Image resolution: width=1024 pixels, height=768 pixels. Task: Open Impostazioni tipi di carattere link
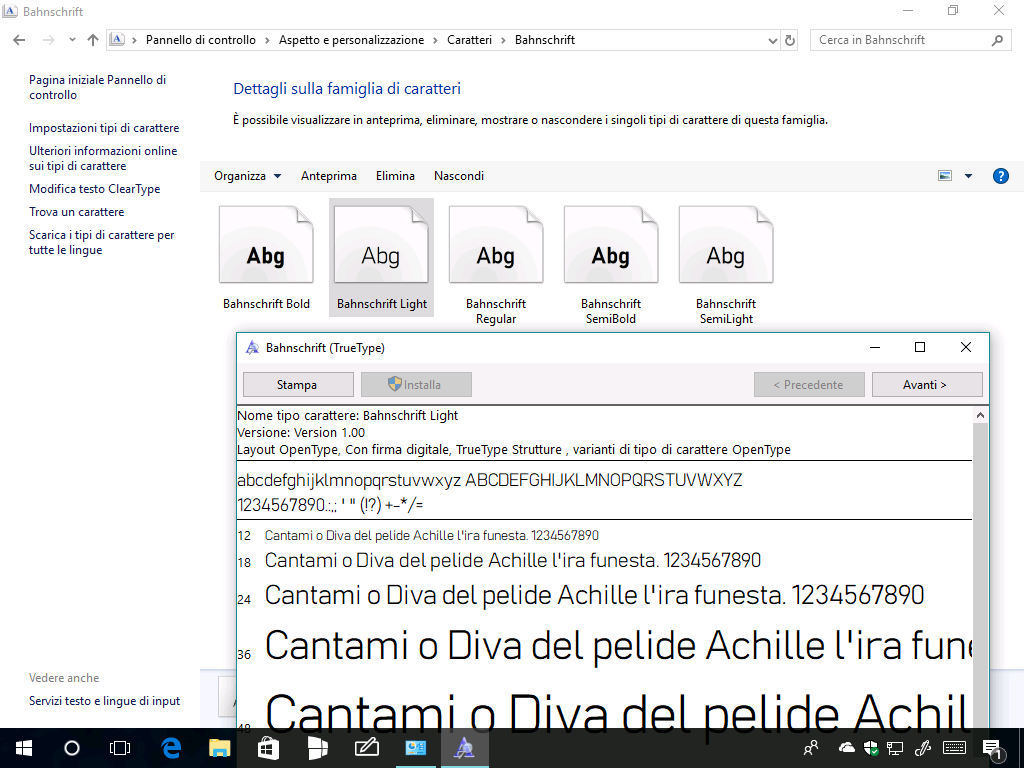coord(104,128)
